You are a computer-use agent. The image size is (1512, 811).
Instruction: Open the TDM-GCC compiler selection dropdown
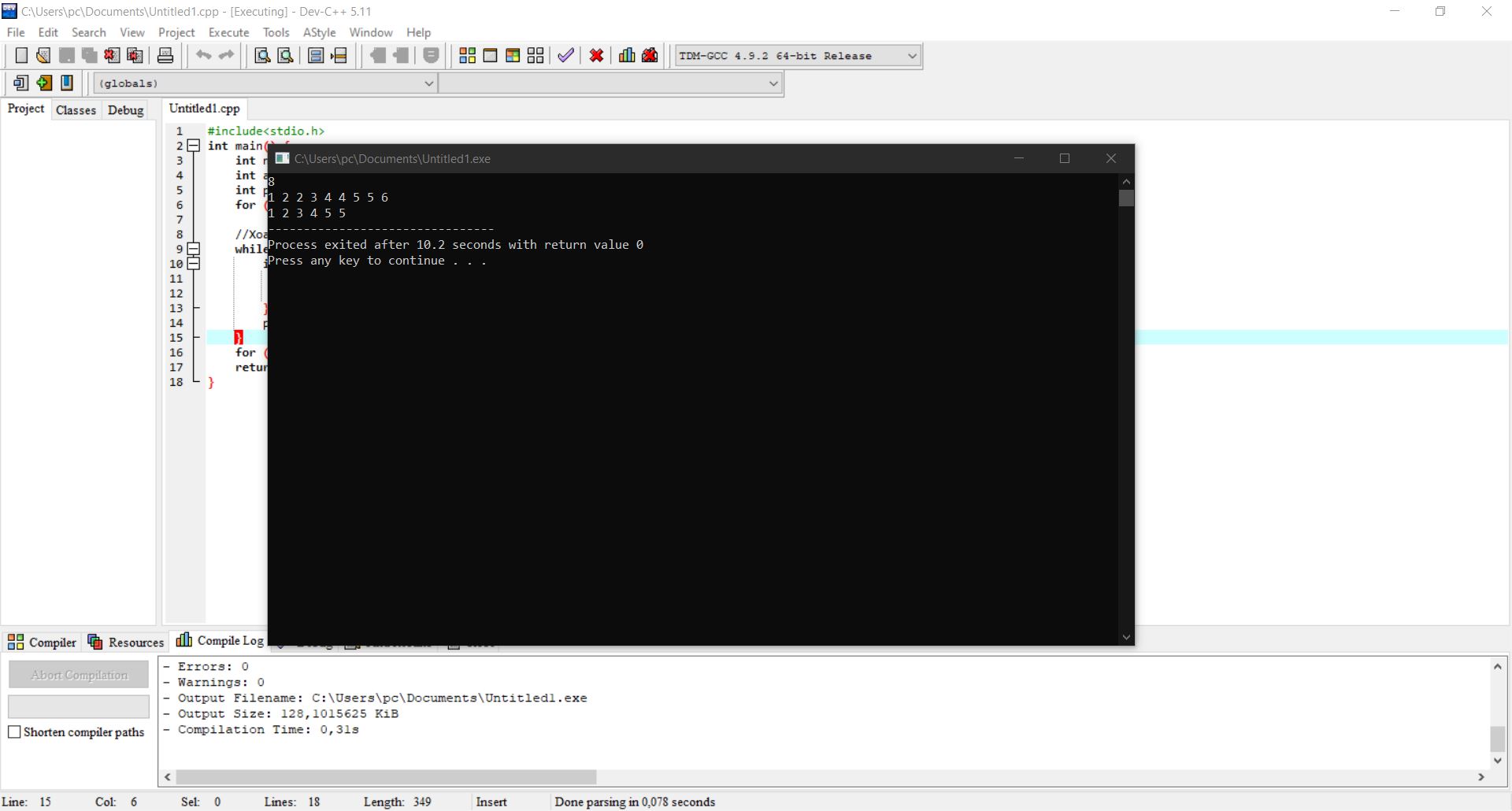tap(912, 56)
